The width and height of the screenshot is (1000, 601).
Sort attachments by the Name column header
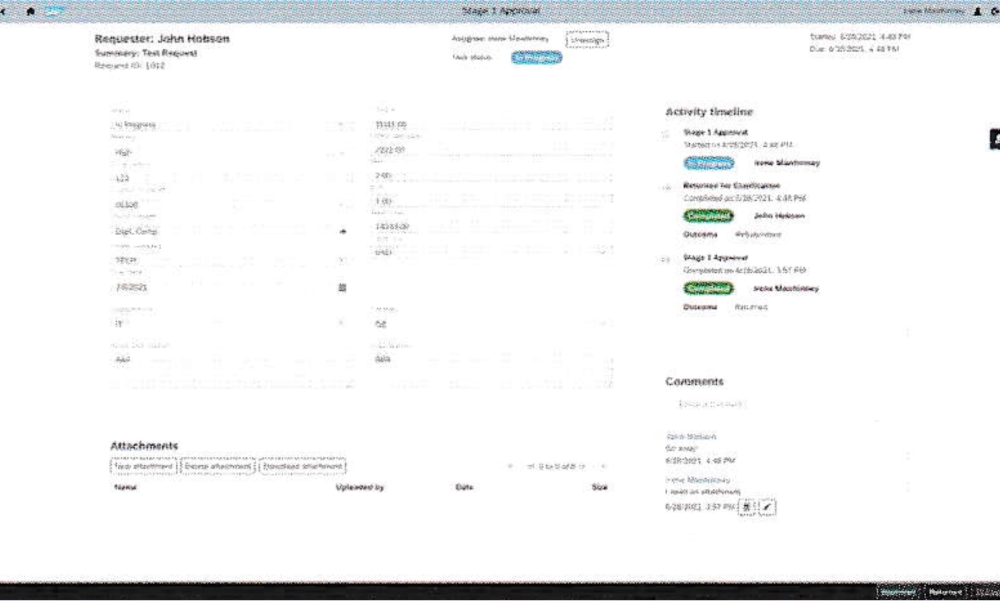(x=126, y=487)
